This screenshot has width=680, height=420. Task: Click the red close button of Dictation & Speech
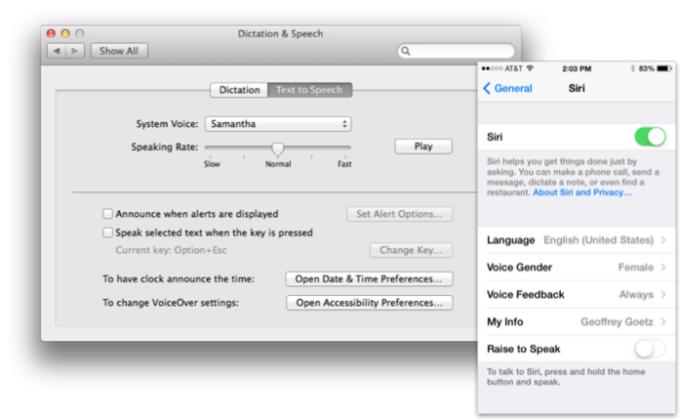coord(51,33)
